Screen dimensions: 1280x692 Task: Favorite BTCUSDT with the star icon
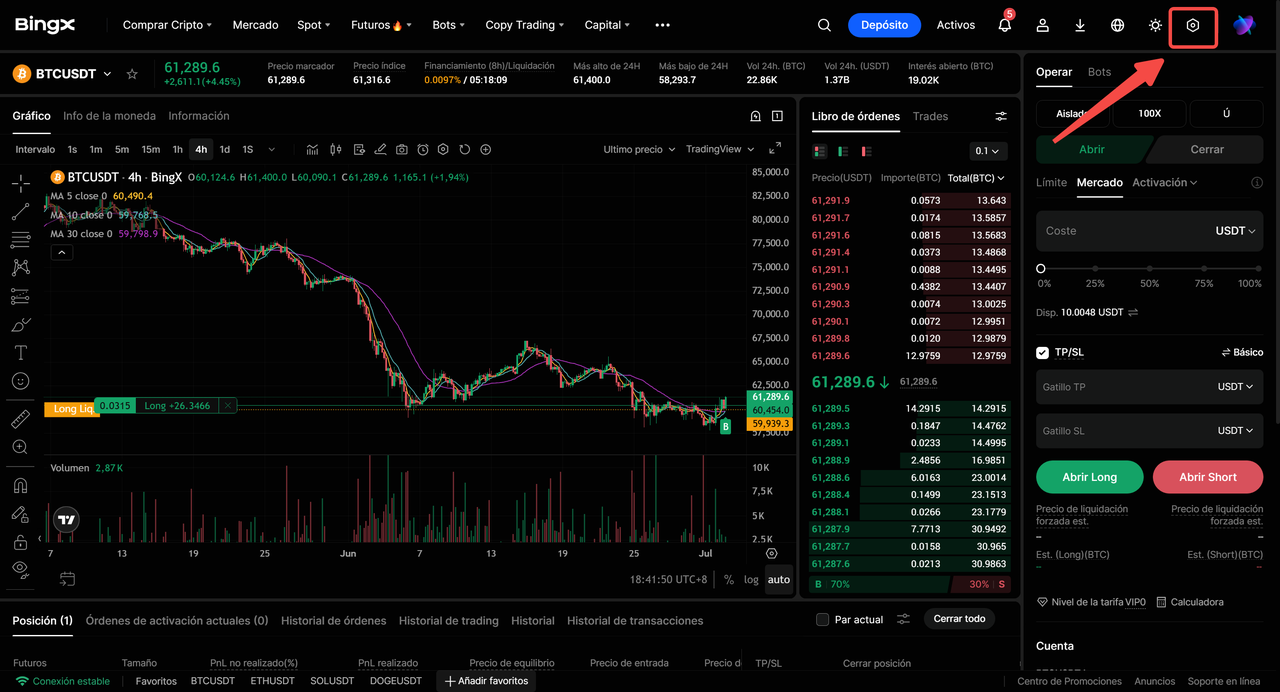(132, 74)
